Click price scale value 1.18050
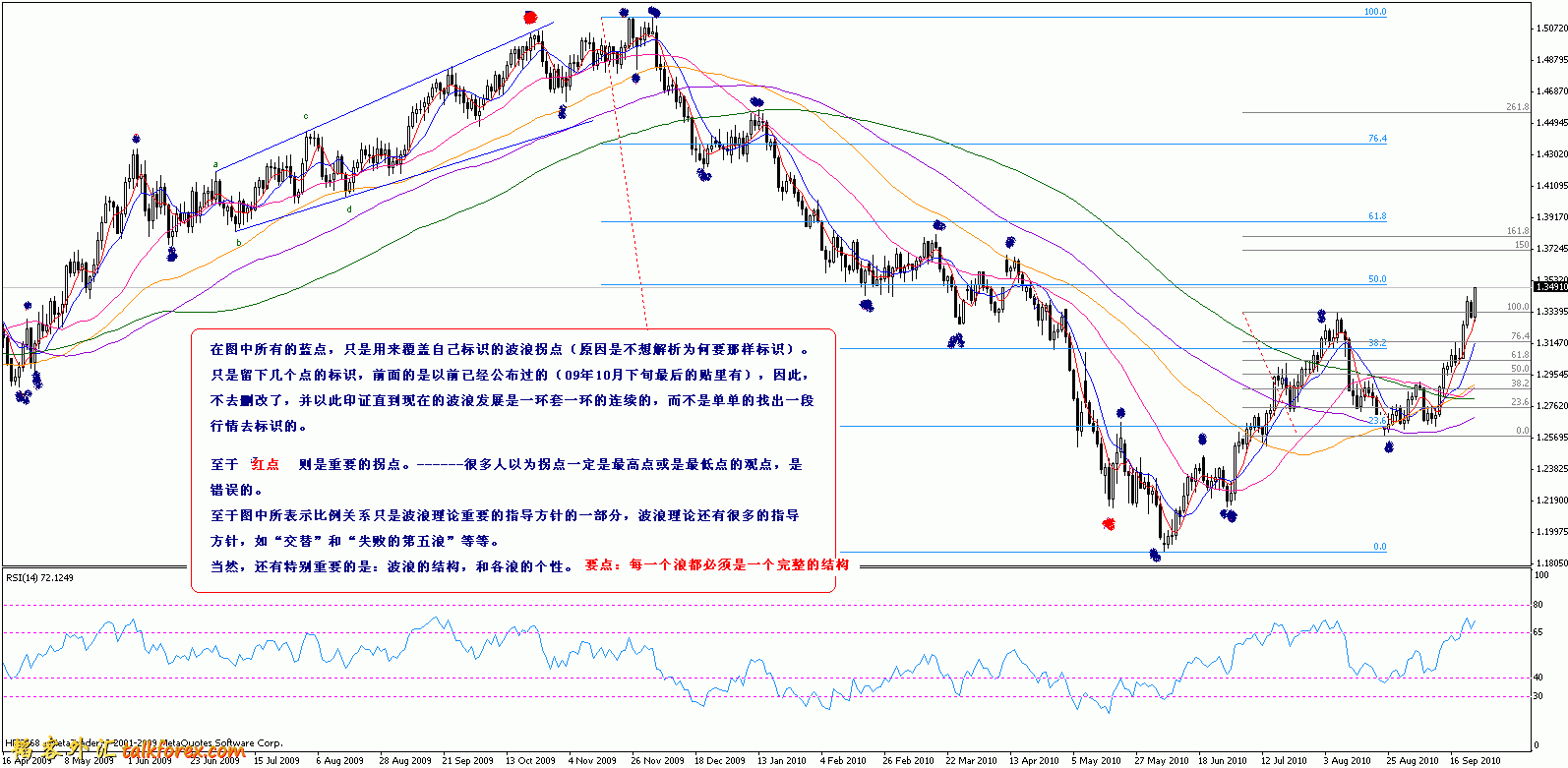 [1551, 563]
